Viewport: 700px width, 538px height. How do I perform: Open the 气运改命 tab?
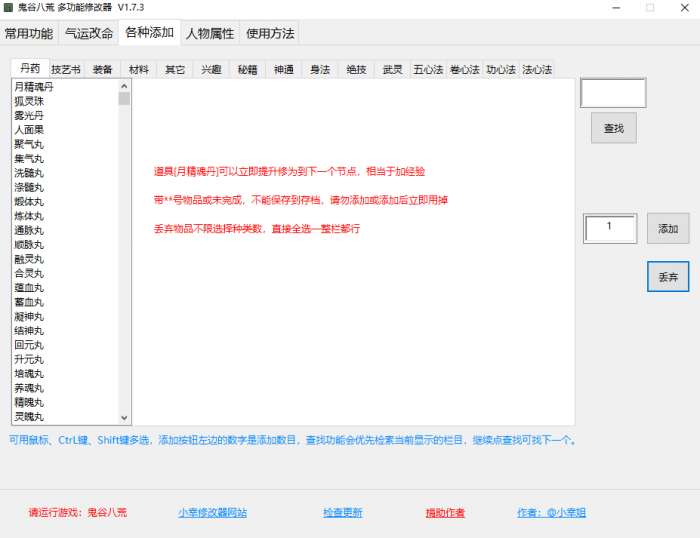coord(89,33)
